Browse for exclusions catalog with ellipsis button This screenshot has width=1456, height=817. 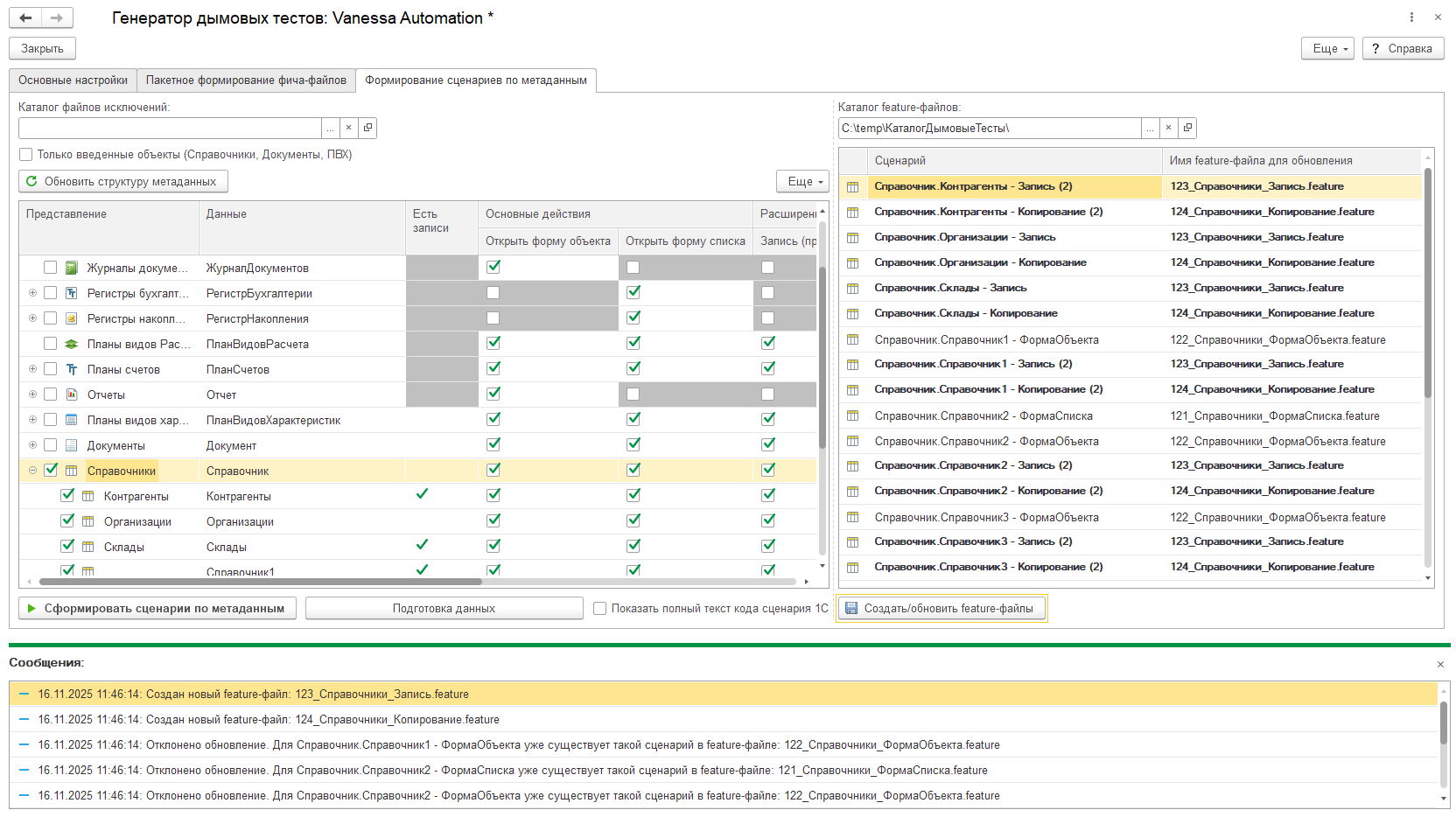pos(330,128)
